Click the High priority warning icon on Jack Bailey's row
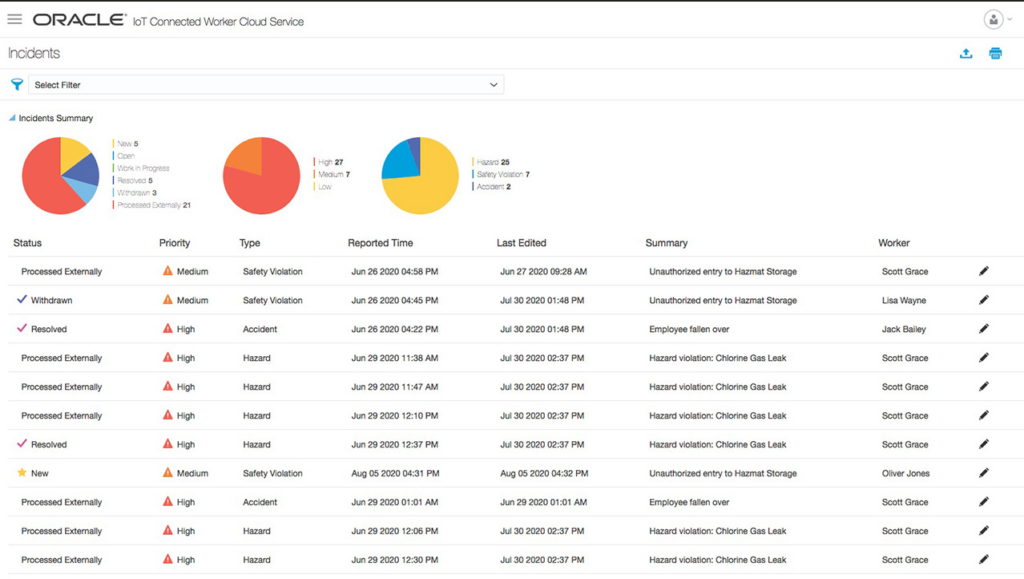This screenshot has width=1024, height=579. 166,329
